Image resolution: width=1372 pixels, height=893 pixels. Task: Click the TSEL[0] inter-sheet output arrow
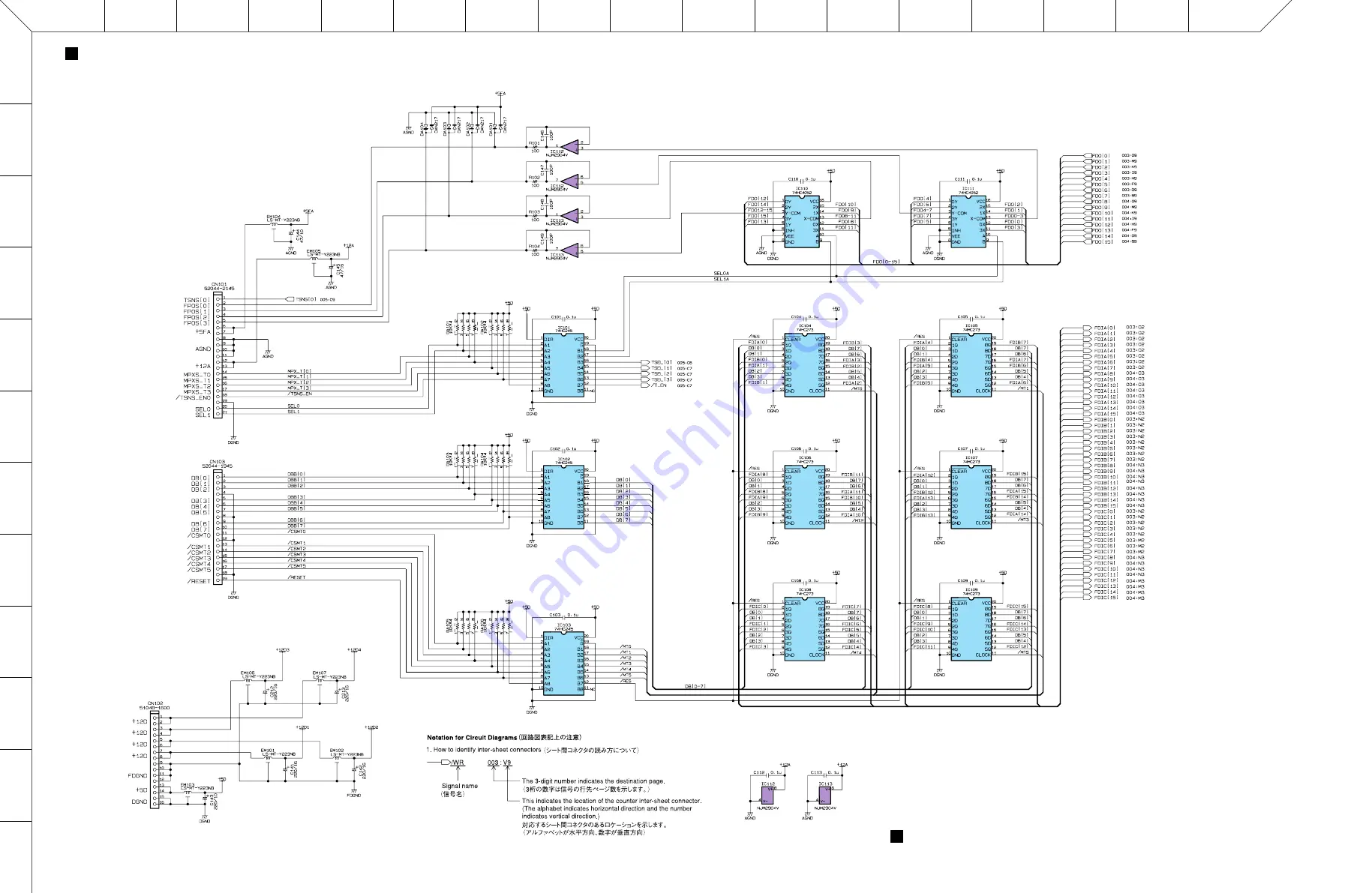644,363
